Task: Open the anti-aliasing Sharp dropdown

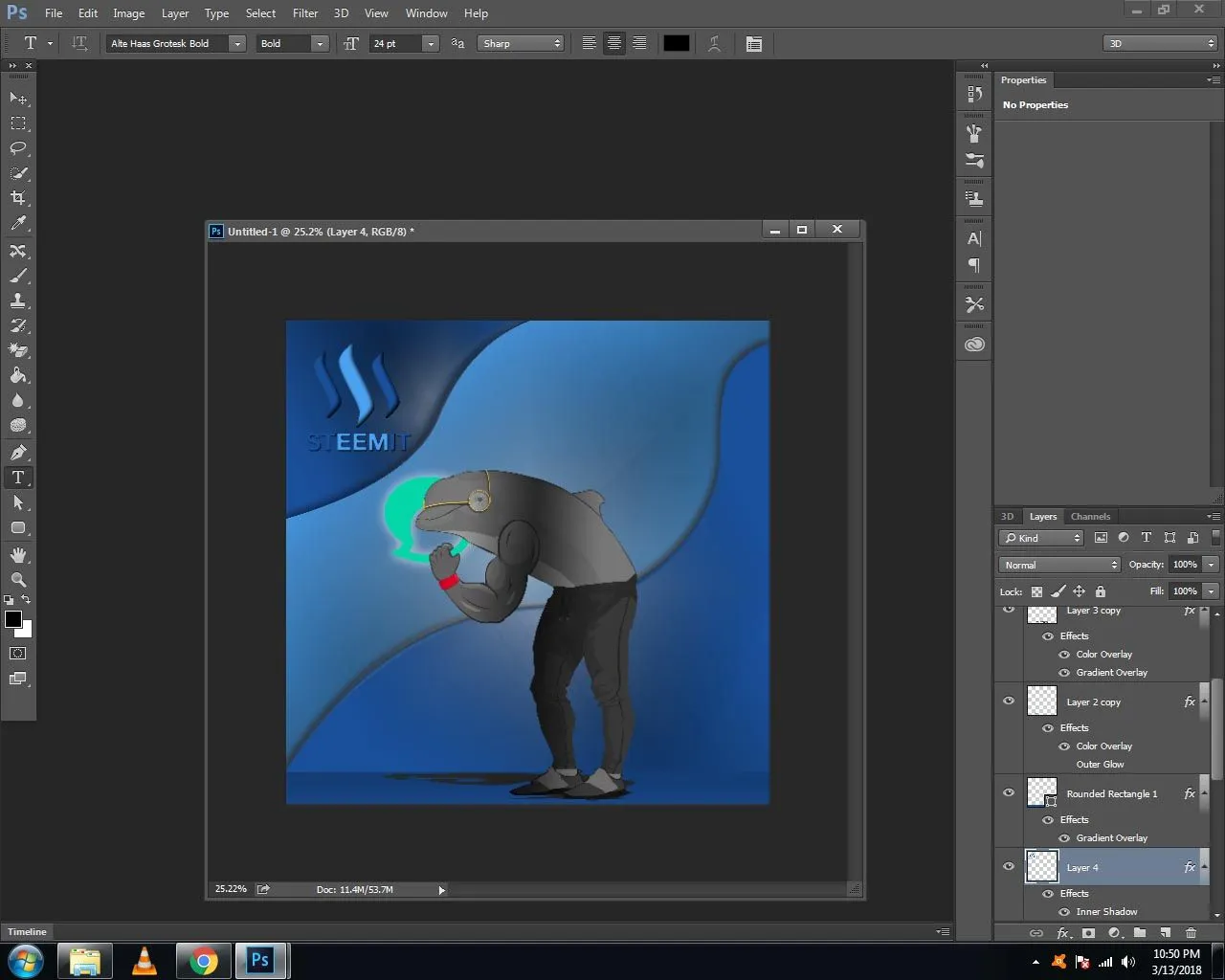Action: (x=521, y=43)
